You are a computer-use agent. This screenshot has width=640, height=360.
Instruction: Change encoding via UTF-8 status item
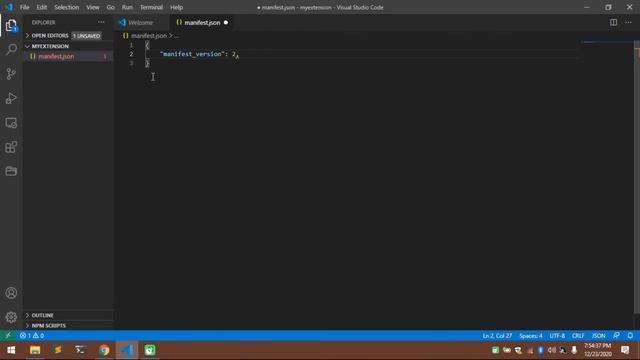tap(557, 336)
